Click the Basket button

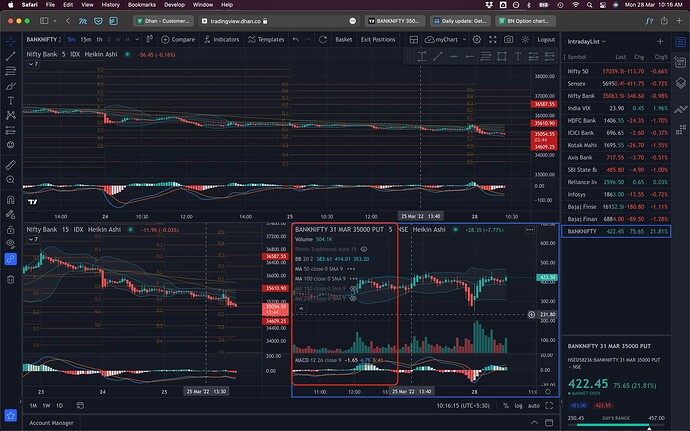[x=344, y=40]
